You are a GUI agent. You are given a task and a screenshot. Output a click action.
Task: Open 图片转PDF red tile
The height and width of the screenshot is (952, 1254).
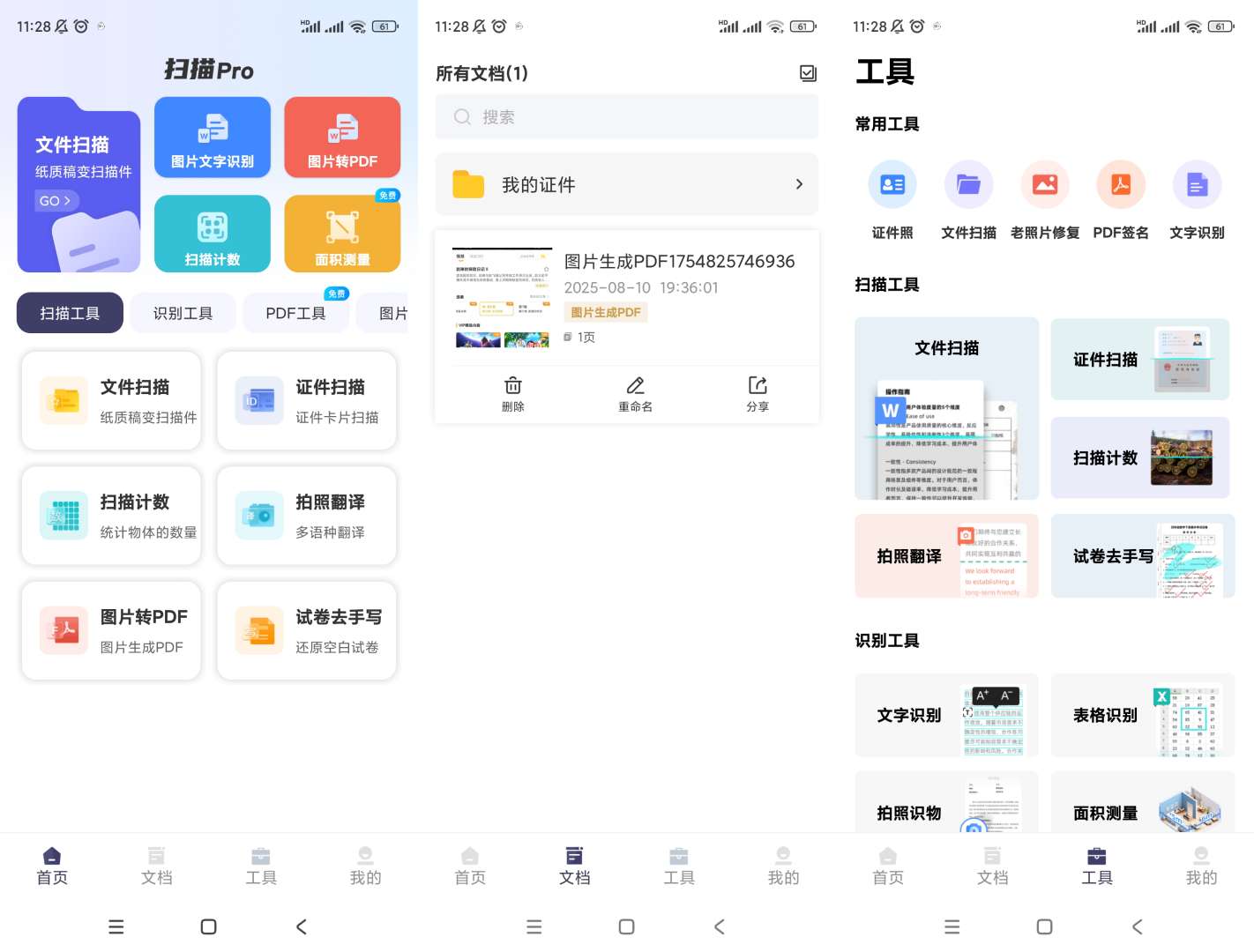point(342,137)
